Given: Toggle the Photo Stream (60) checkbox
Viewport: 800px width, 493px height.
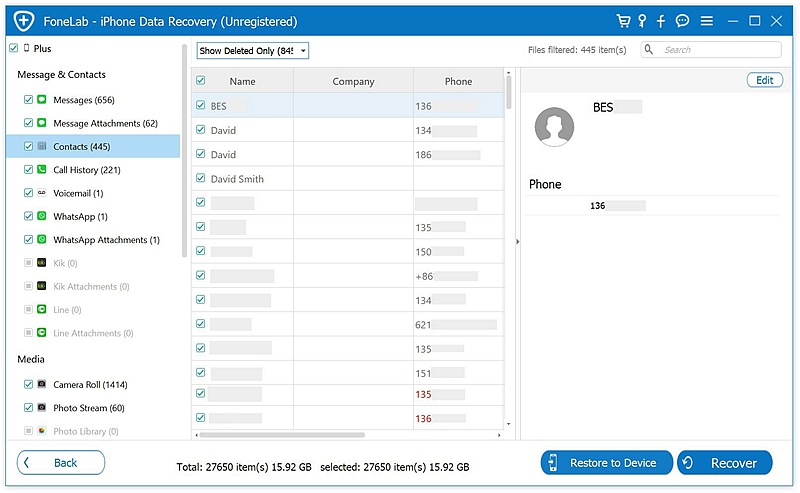Looking at the screenshot, I should click(29, 407).
